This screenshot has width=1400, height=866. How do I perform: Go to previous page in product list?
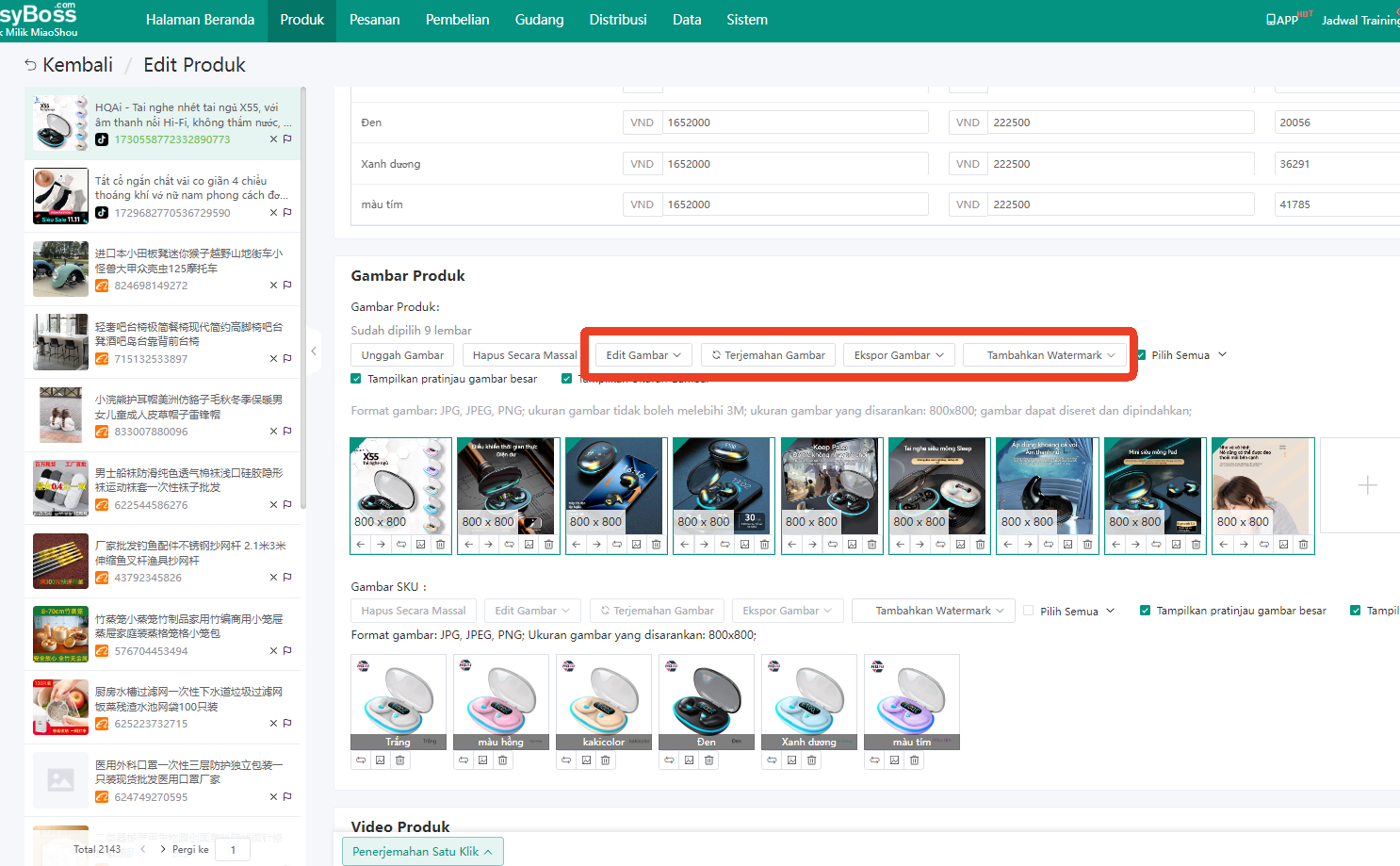(143, 849)
